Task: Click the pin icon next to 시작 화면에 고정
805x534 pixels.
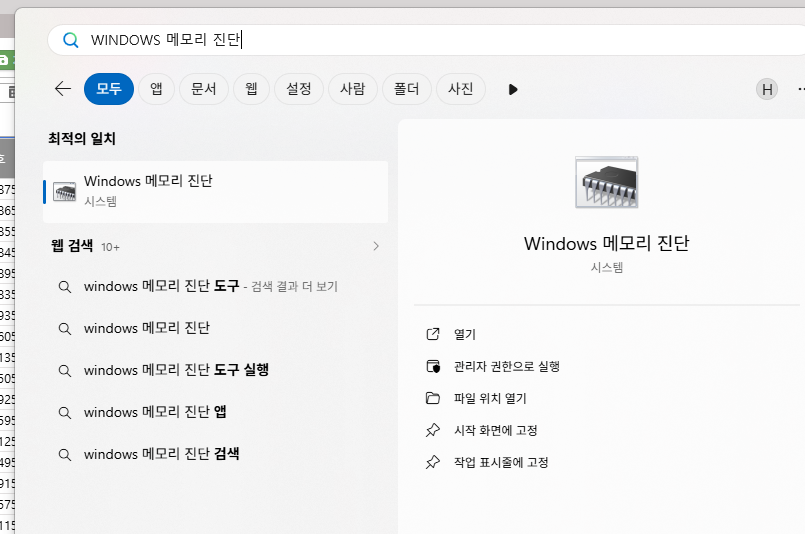Action: point(433,430)
